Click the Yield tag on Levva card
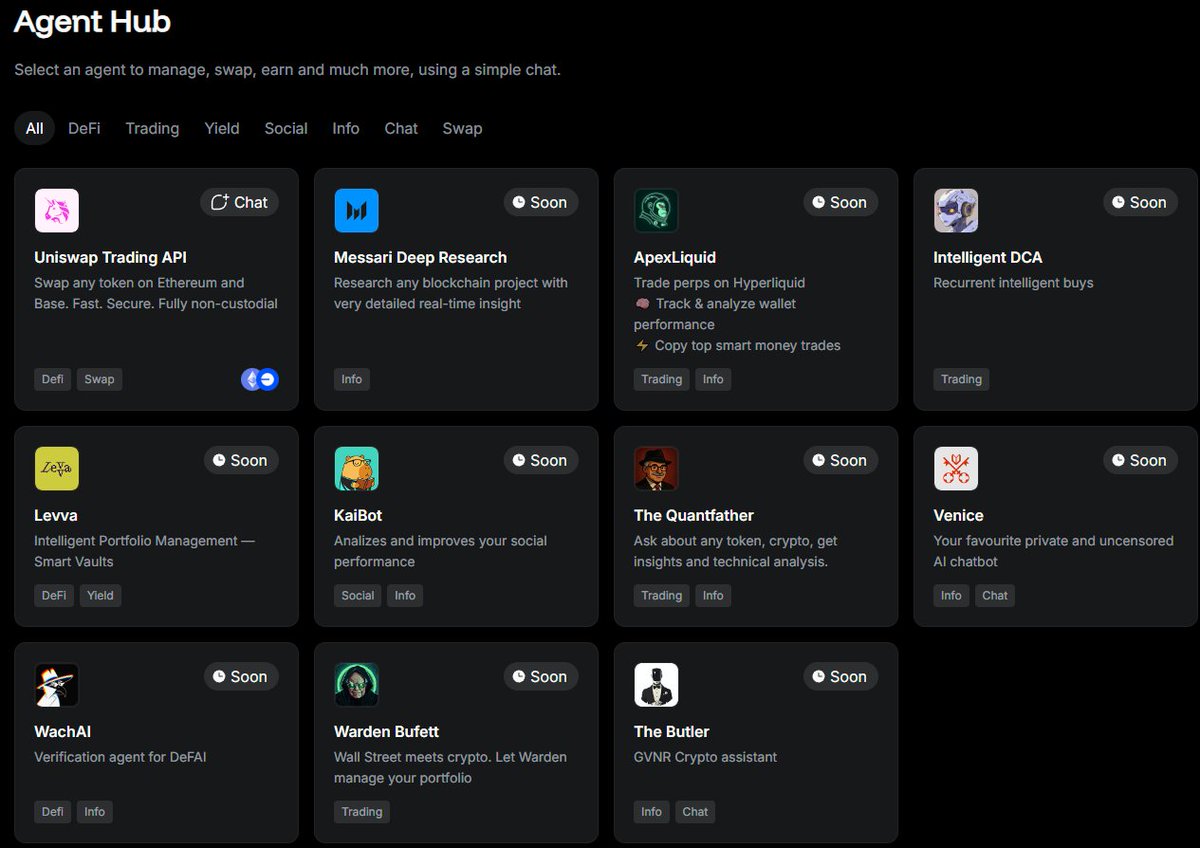 (100, 595)
